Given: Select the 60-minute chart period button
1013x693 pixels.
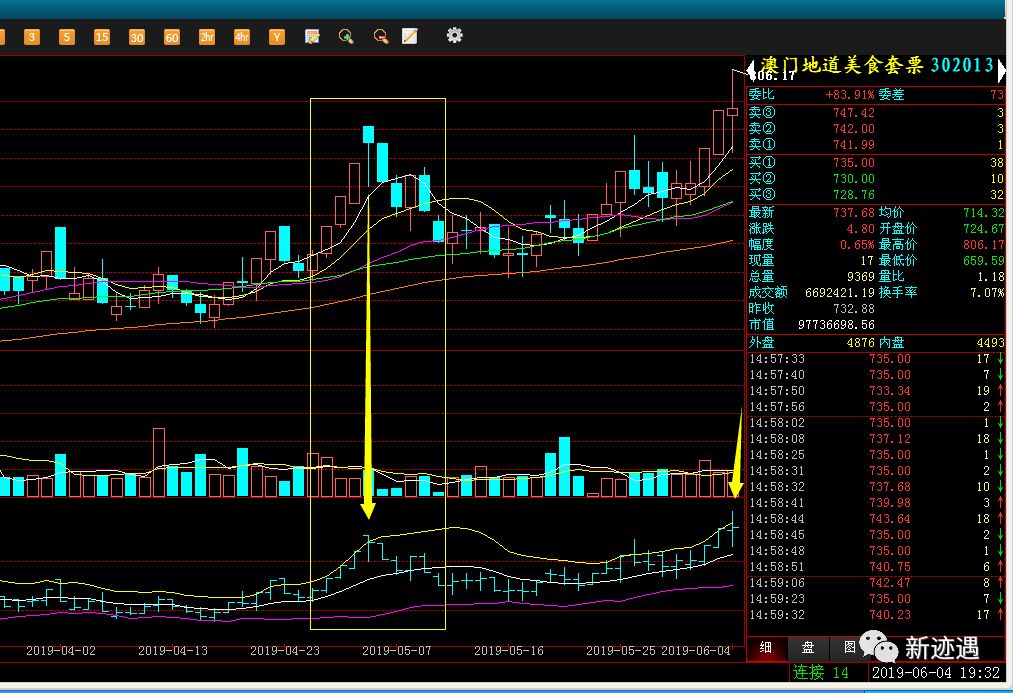Looking at the screenshot, I should click(x=171, y=37).
